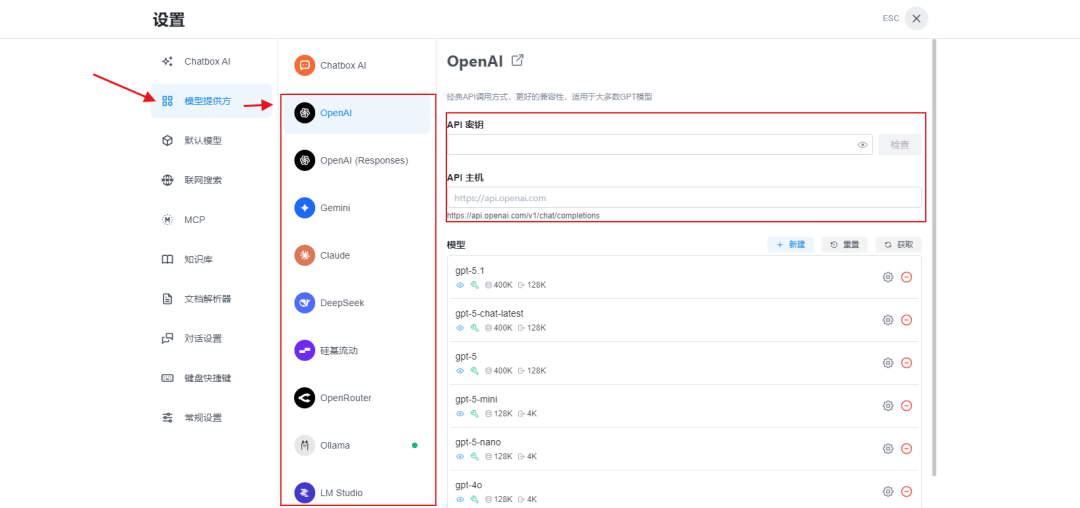Select the OpenAI (Responses) provider
Screen dimensions: 1080x508
tap(357, 160)
